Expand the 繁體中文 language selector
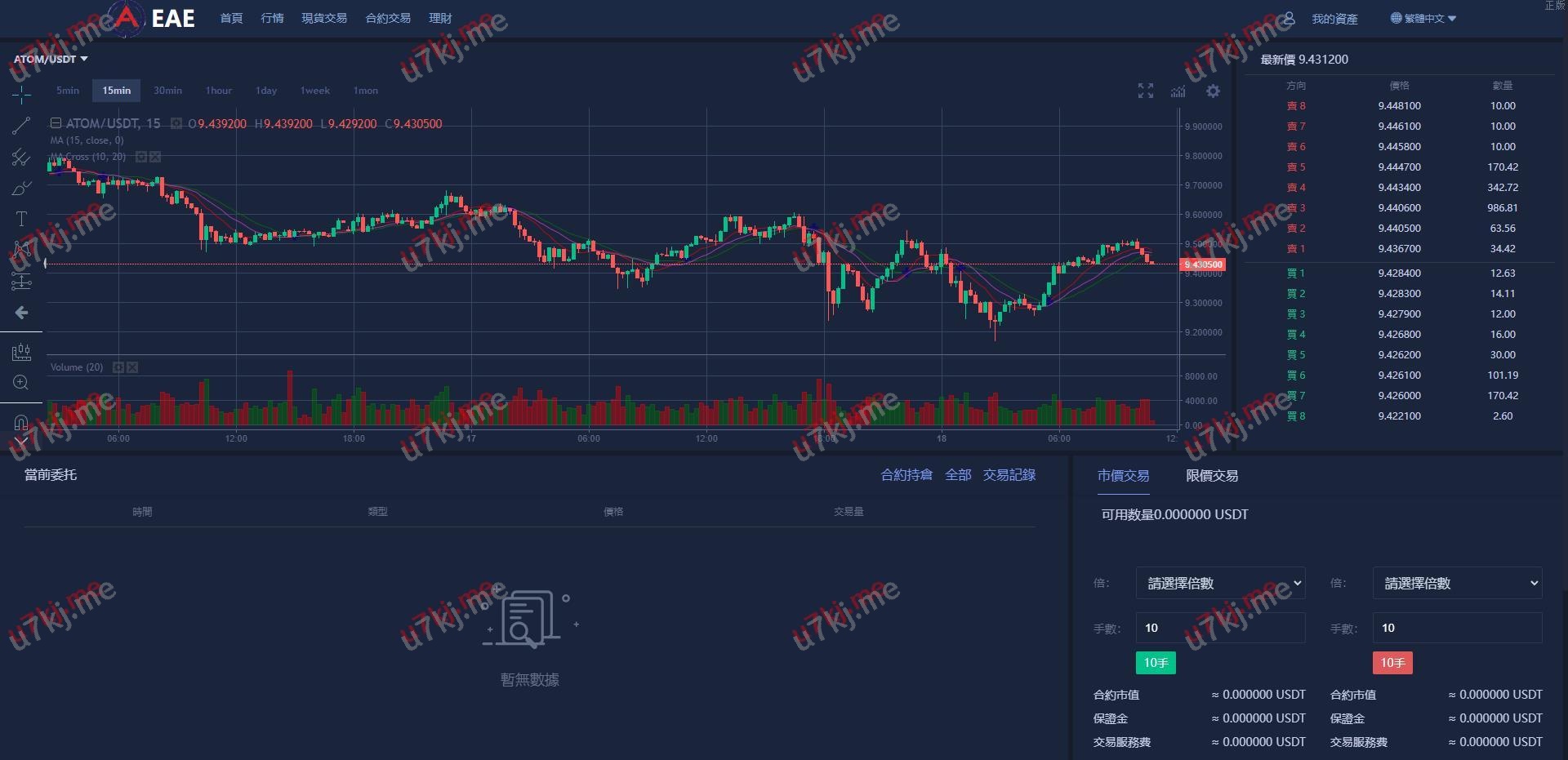Viewport: 1568px width, 760px height. coord(1423,18)
